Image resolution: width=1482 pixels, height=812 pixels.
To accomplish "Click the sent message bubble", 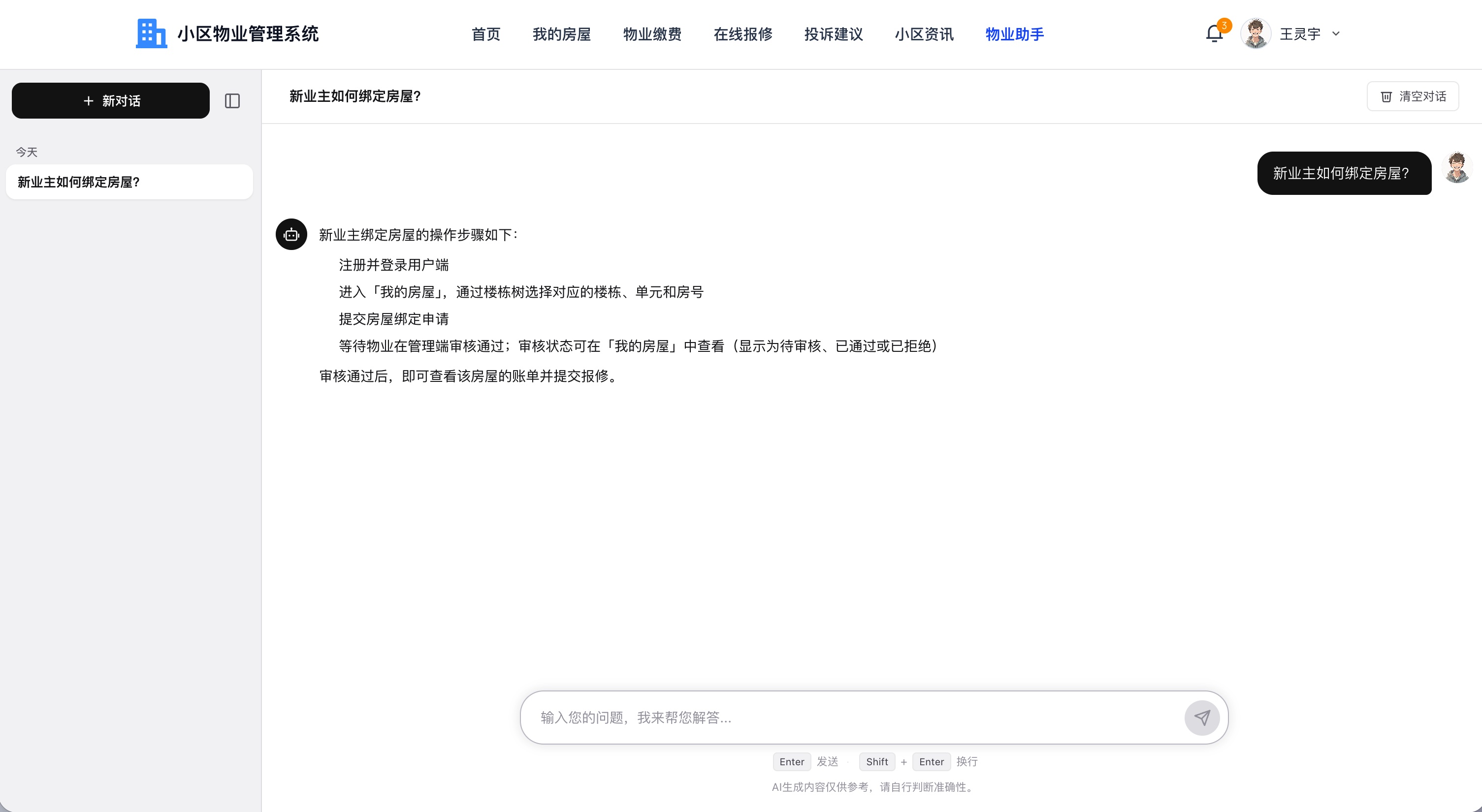I will click(1344, 173).
